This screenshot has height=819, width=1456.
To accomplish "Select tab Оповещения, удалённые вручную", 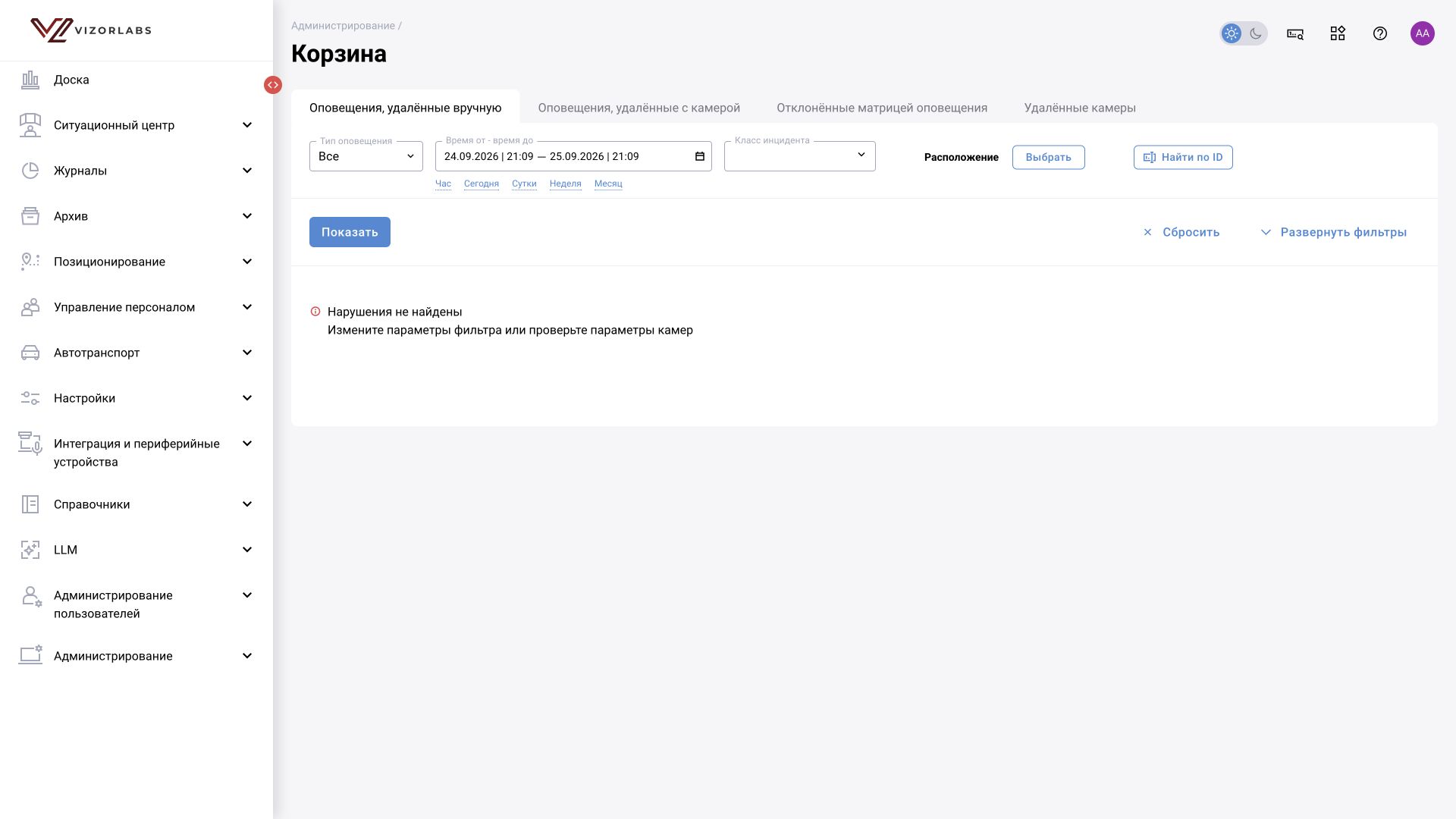I will [x=406, y=108].
